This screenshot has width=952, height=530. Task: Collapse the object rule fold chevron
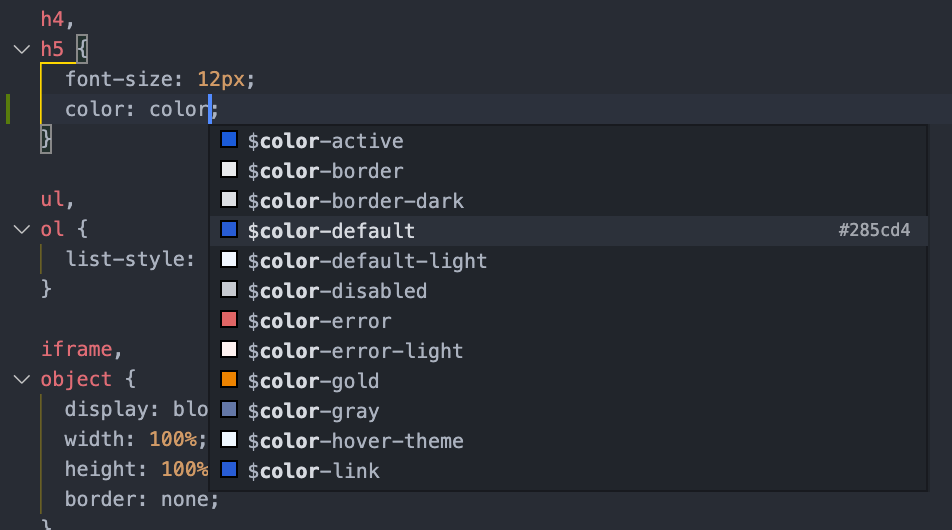coord(21,379)
